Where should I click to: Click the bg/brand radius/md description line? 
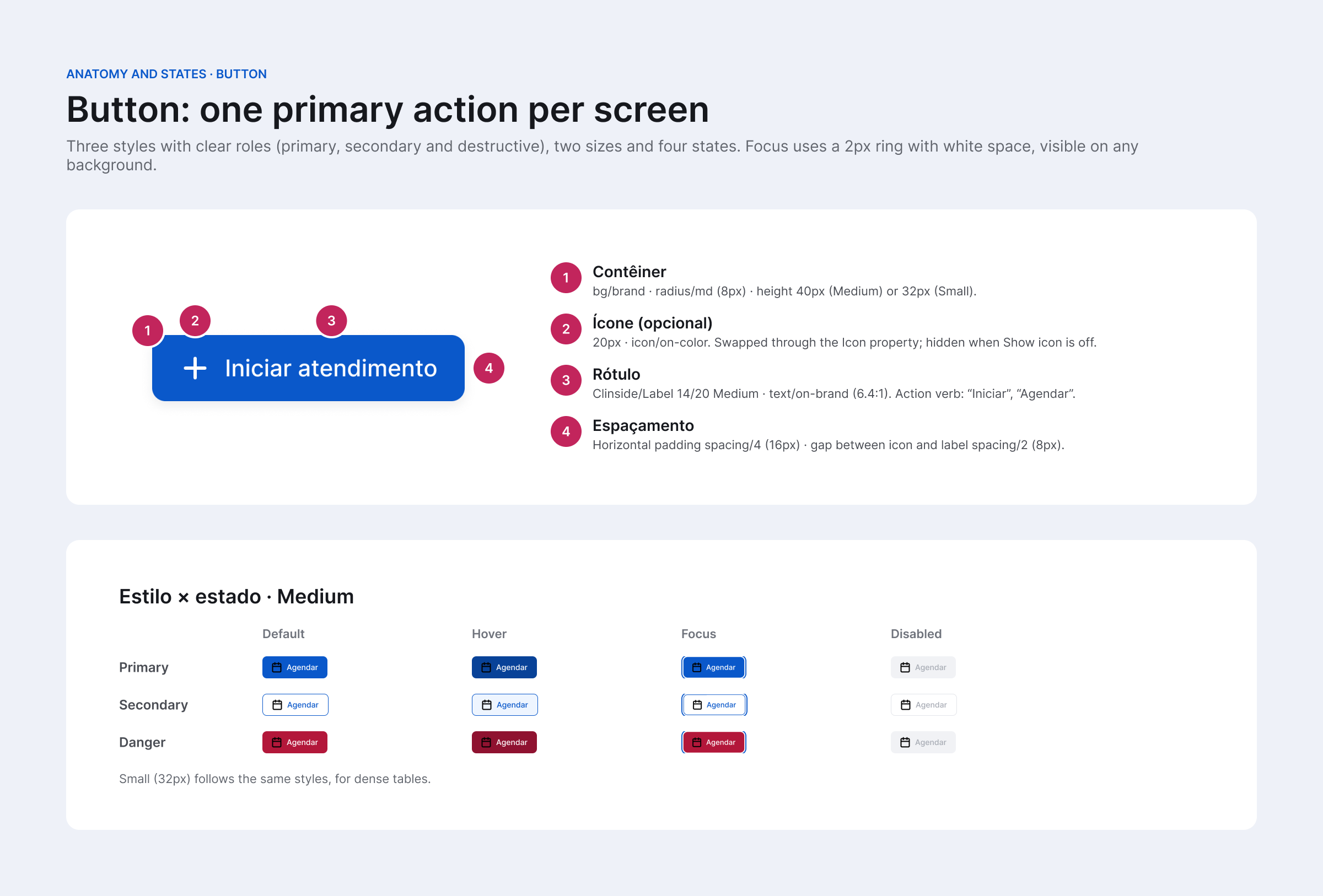click(x=784, y=292)
